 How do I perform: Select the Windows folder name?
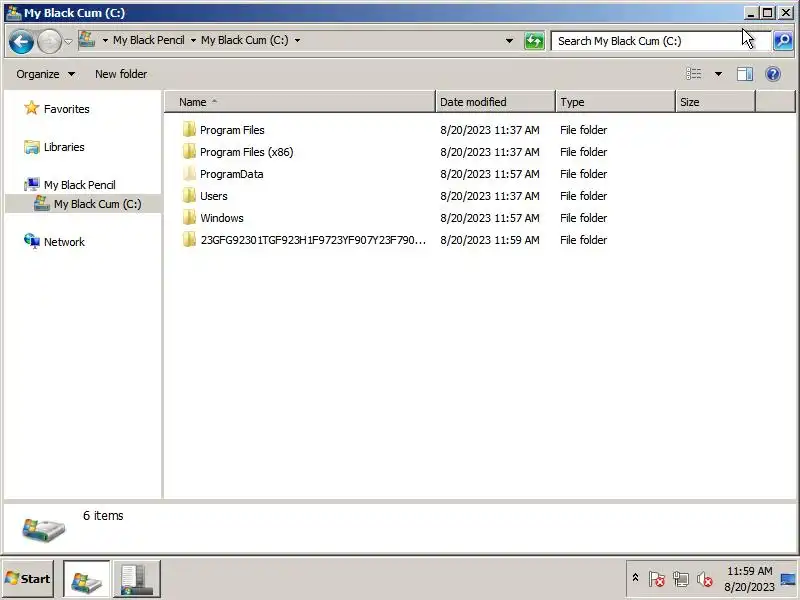coord(222,218)
